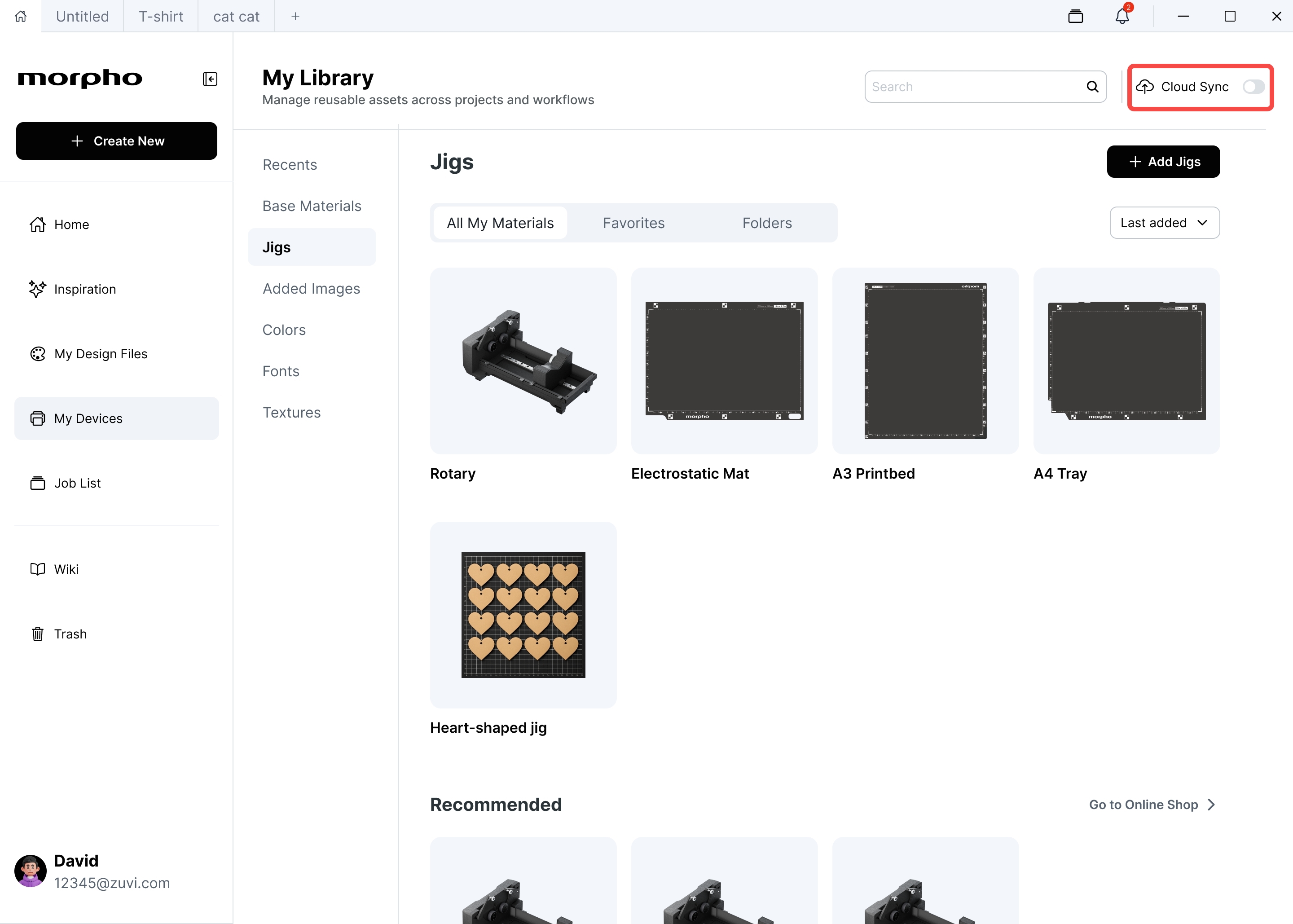This screenshot has height=924, width=1293.
Task: Click the 12345@zuvi.com email text
Action: (112, 882)
